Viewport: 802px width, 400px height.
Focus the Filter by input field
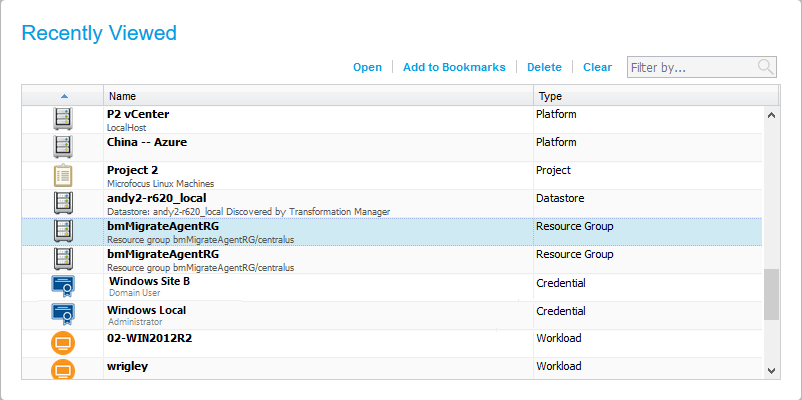tap(690, 67)
